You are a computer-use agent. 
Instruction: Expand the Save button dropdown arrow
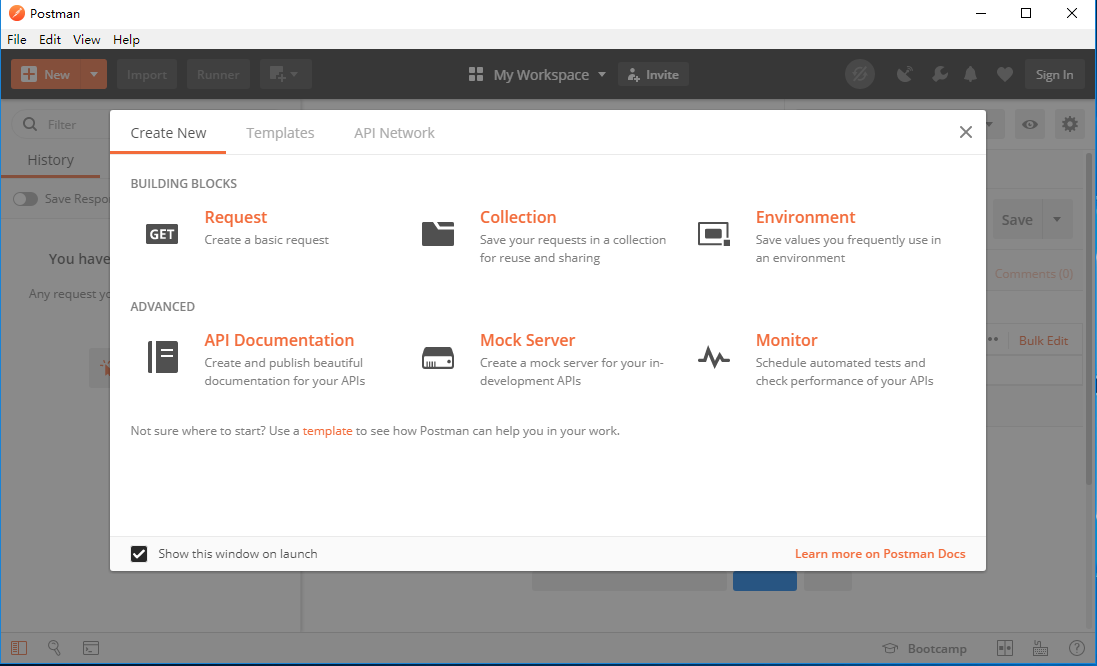[1057, 220]
